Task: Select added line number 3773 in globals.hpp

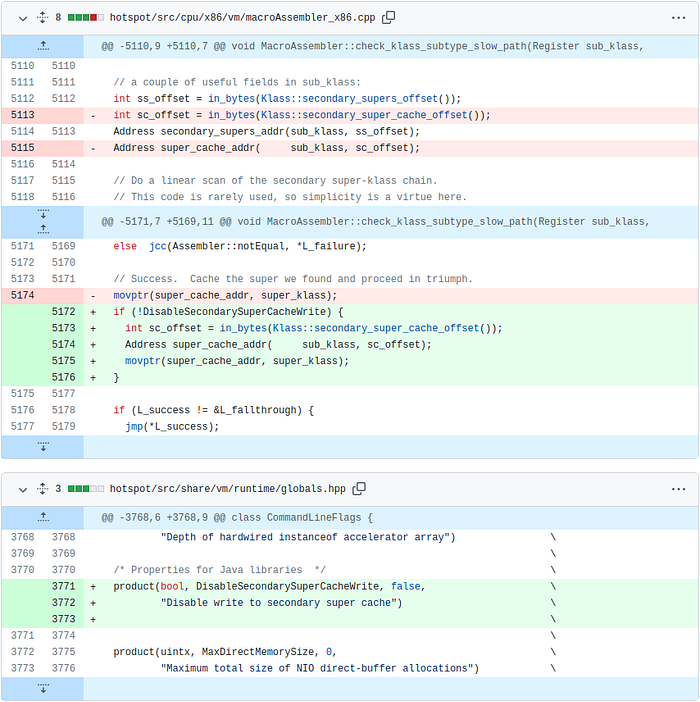Action: [x=63, y=619]
